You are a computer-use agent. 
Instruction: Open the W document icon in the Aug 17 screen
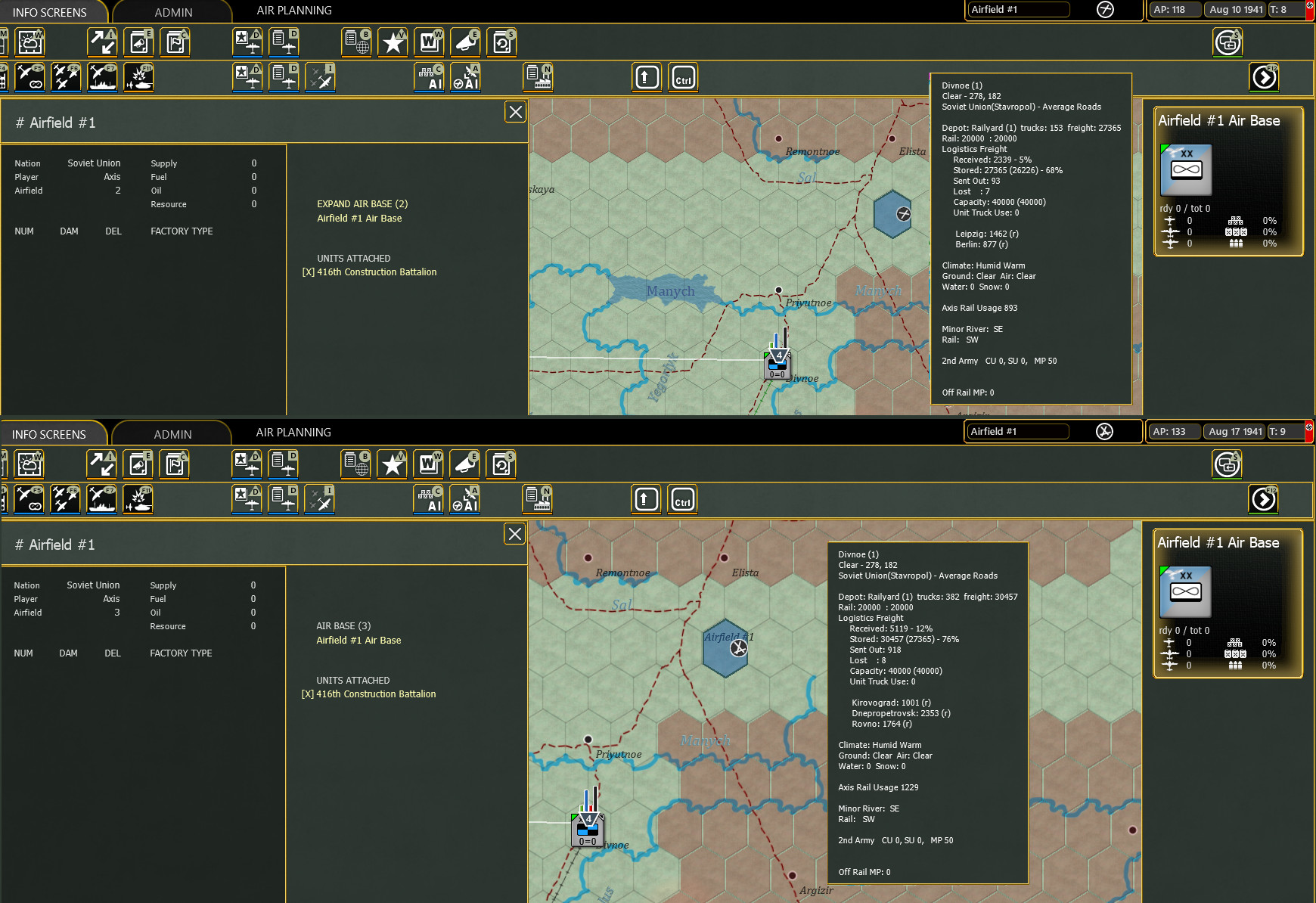[429, 464]
